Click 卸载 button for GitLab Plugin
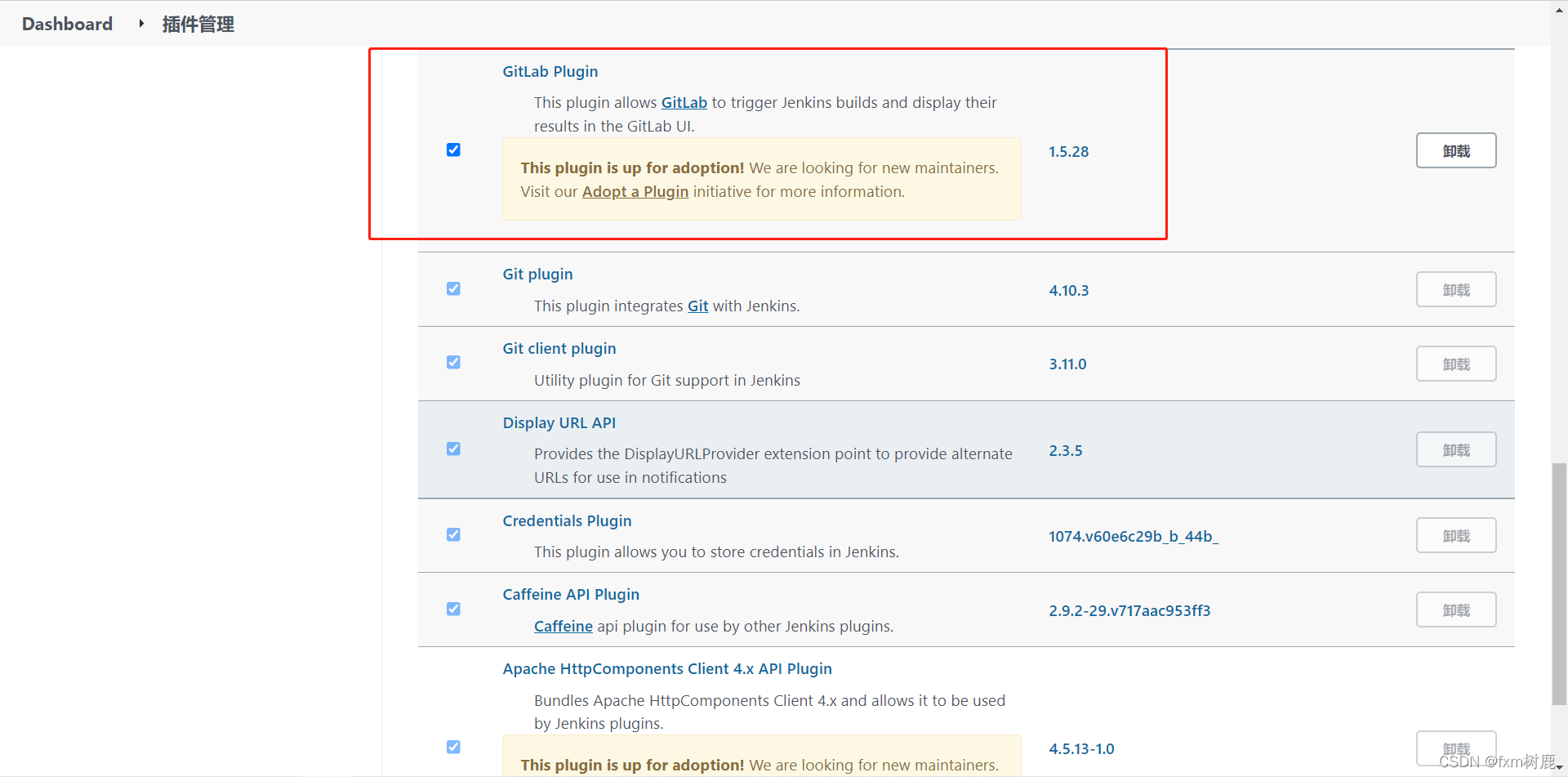1568x777 pixels. click(x=1456, y=150)
